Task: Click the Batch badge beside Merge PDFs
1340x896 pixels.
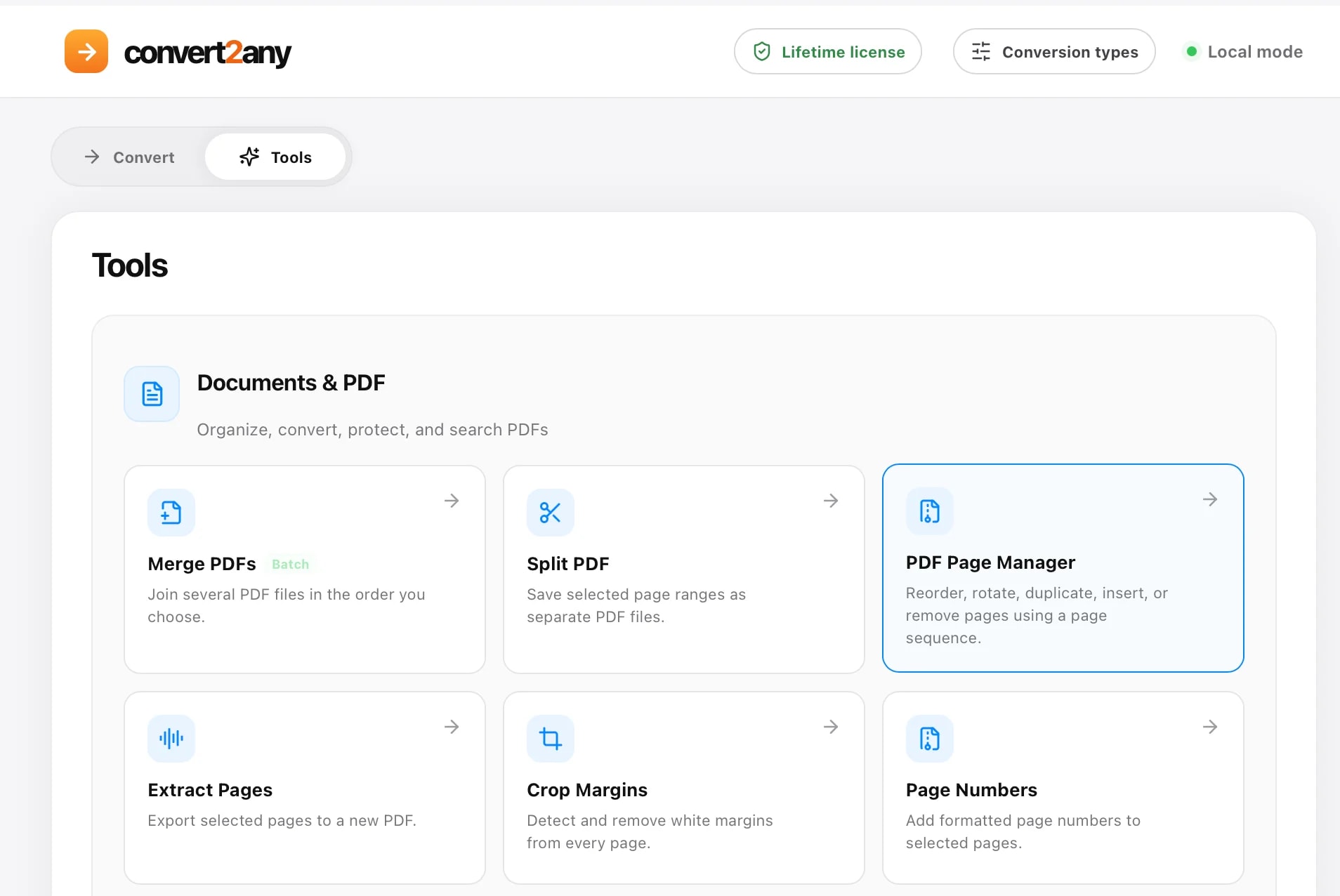Action: 290,565
